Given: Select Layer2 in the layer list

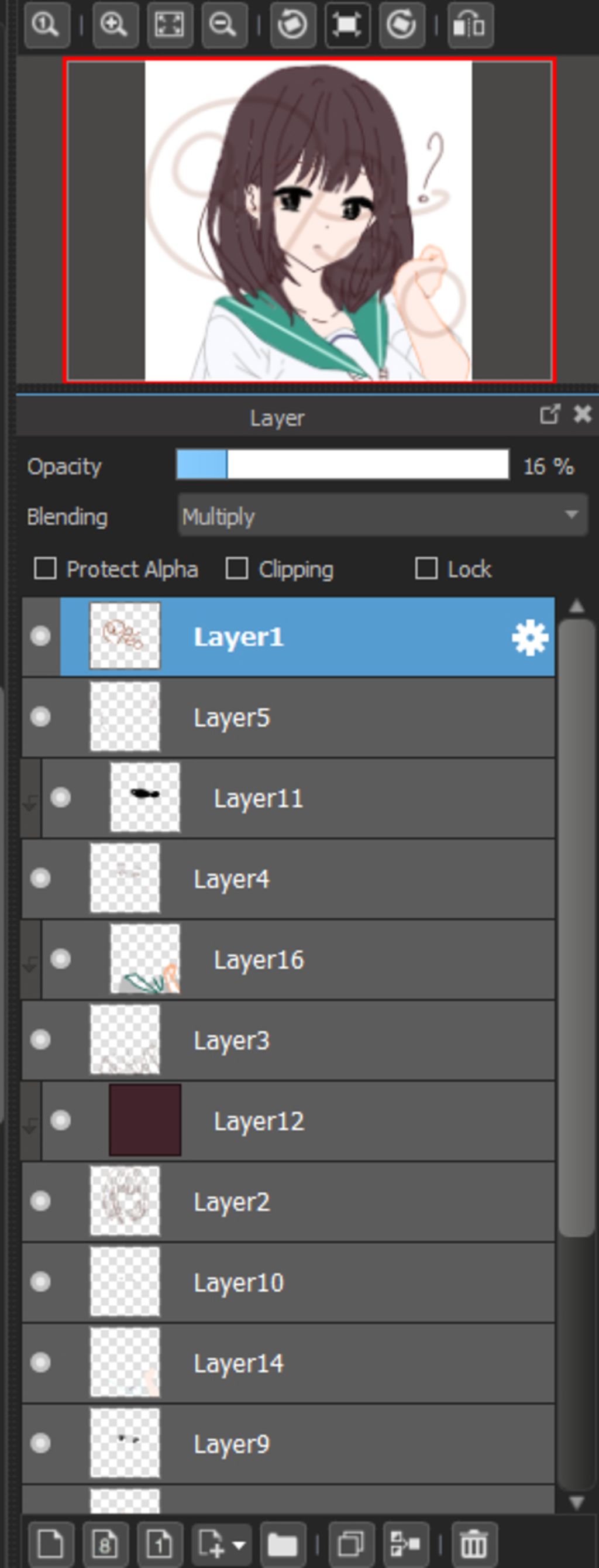Looking at the screenshot, I should [288, 1202].
